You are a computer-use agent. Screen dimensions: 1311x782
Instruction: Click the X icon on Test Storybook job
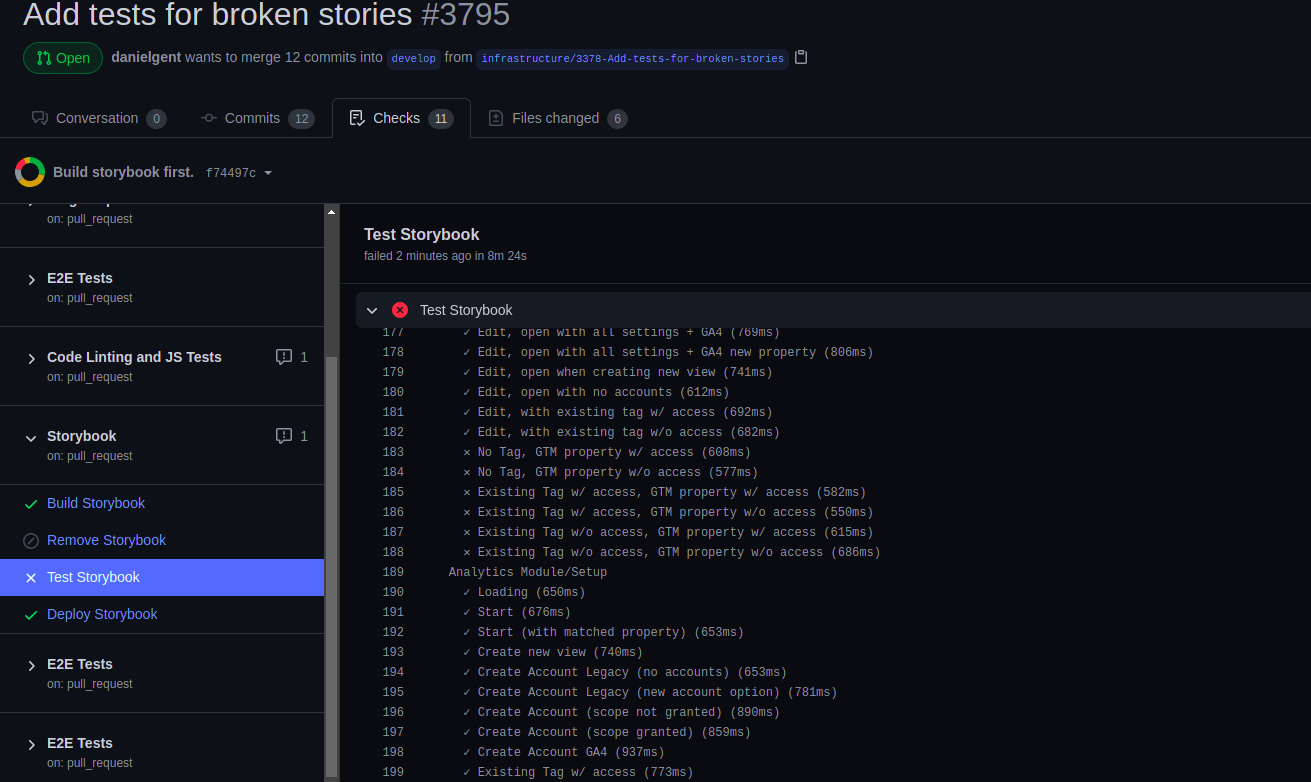[x=31, y=578]
